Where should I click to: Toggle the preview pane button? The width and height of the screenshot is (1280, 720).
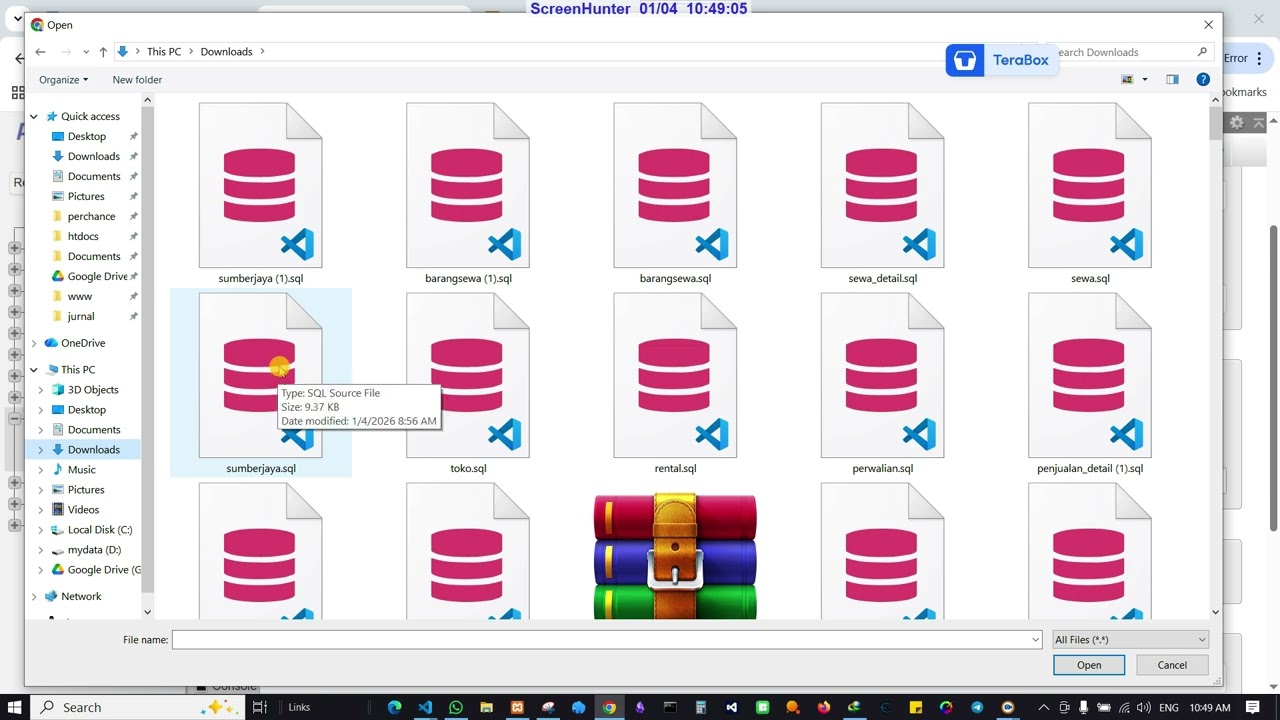coord(1172,80)
